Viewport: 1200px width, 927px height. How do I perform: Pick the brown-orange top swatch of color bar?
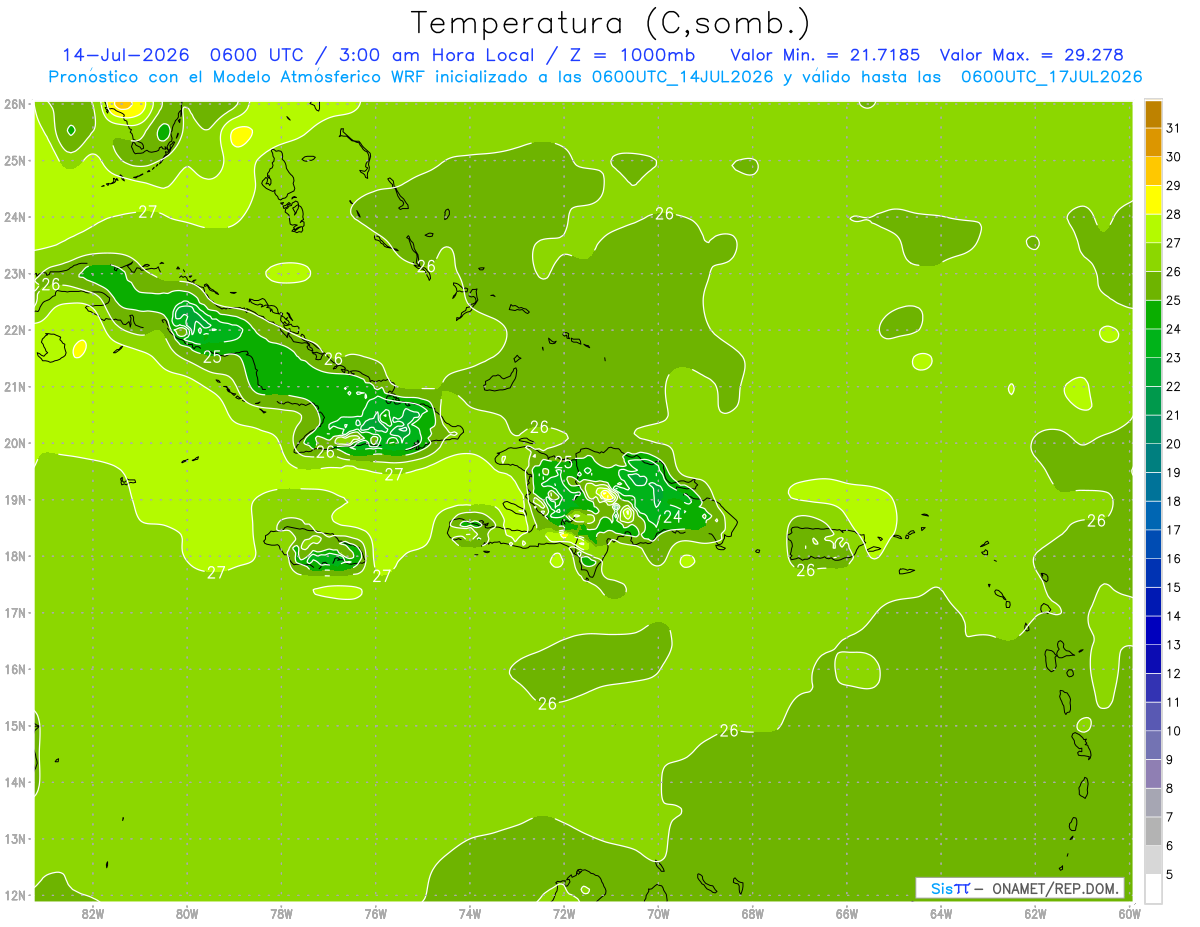point(1153,114)
